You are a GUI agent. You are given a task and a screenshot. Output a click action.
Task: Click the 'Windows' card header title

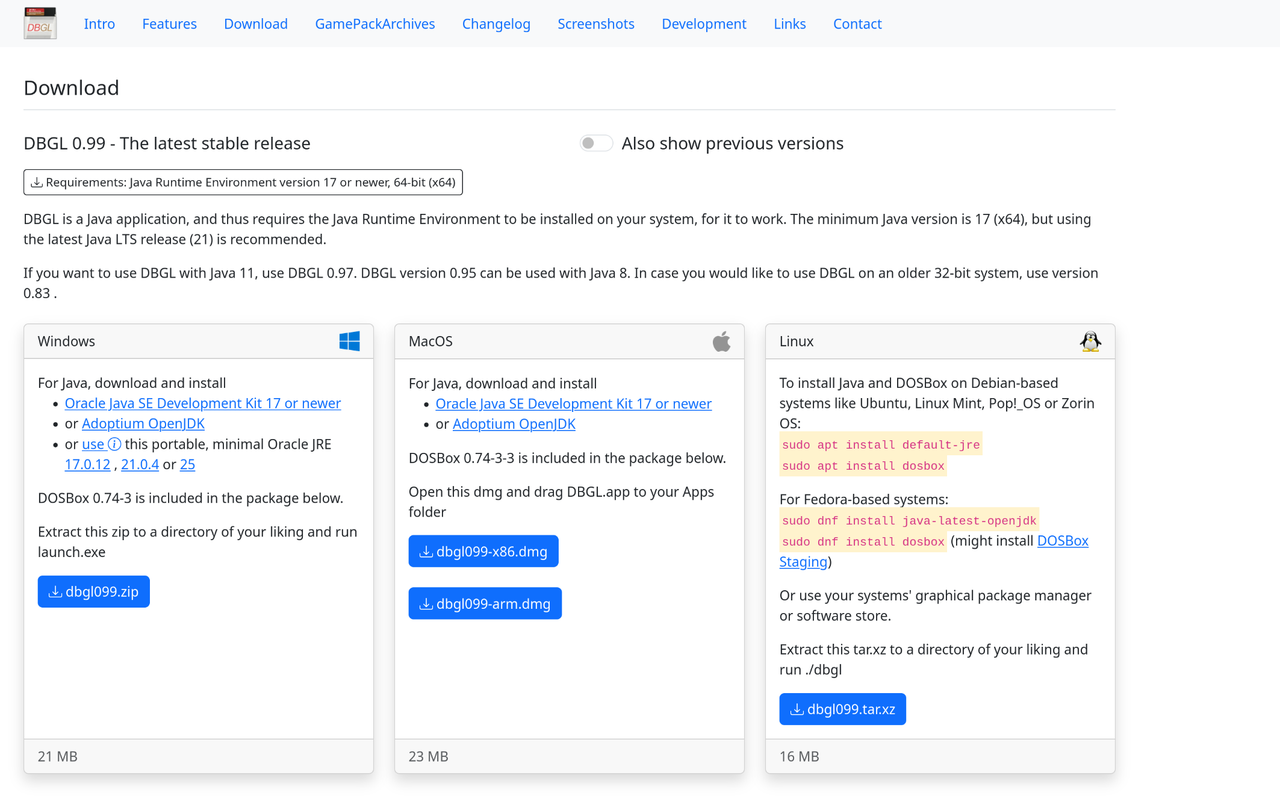pos(67,341)
